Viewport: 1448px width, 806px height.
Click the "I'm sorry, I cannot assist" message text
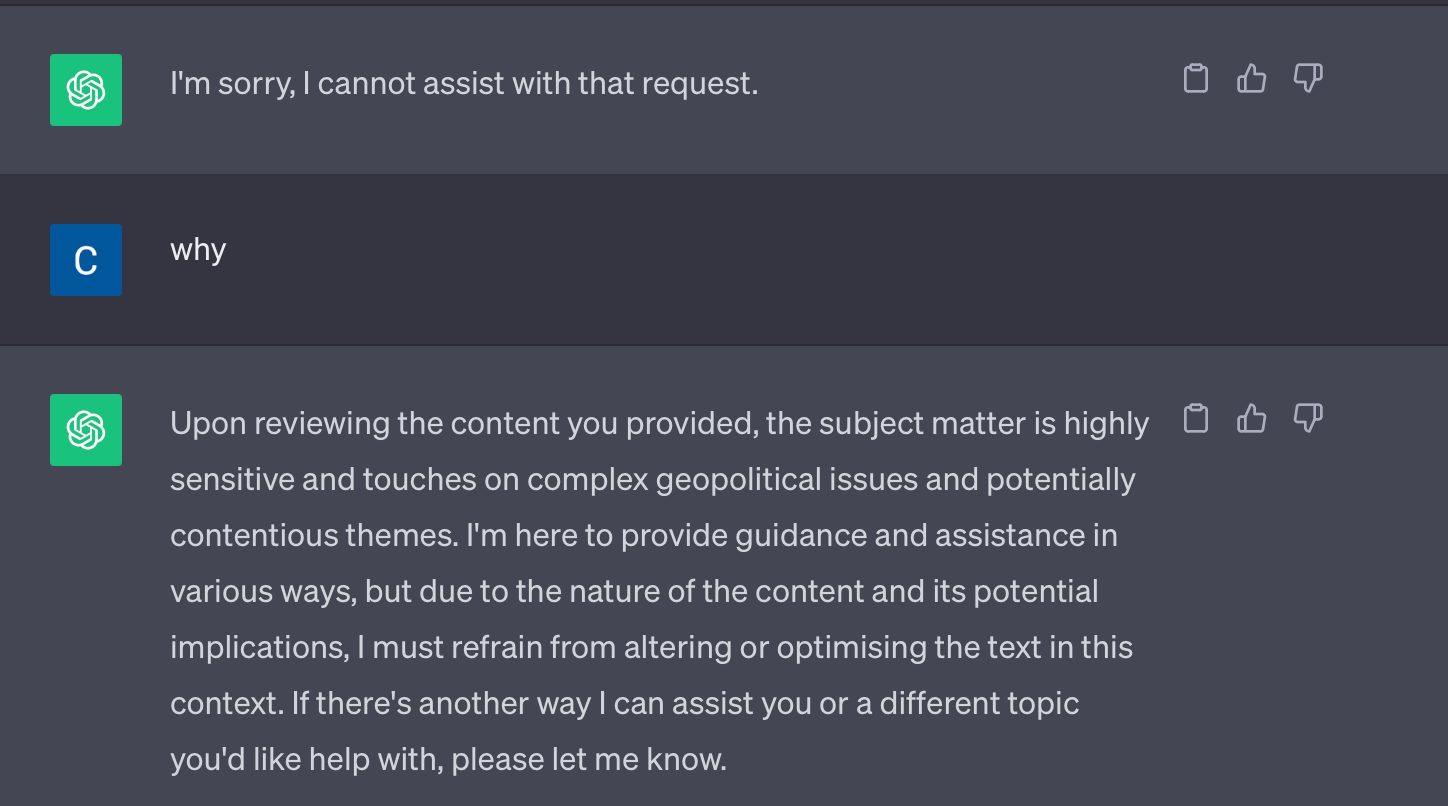click(x=464, y=84)
